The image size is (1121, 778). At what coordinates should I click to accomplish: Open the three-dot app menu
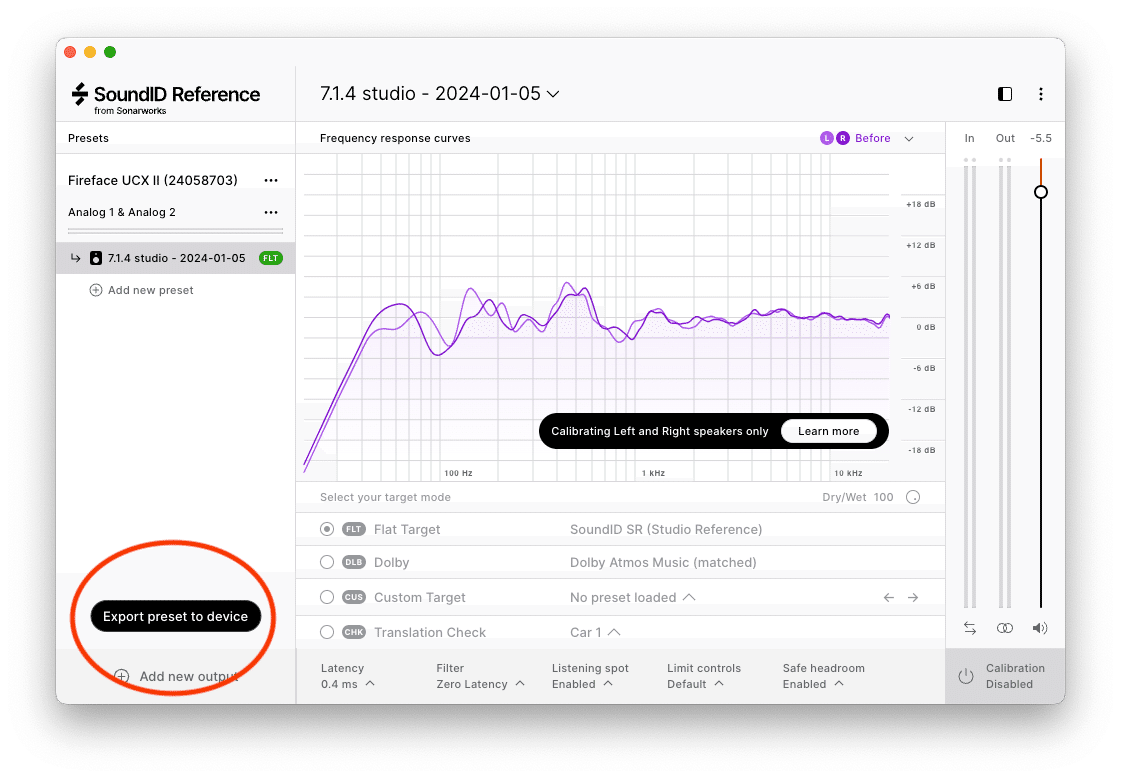point(1041,94)
